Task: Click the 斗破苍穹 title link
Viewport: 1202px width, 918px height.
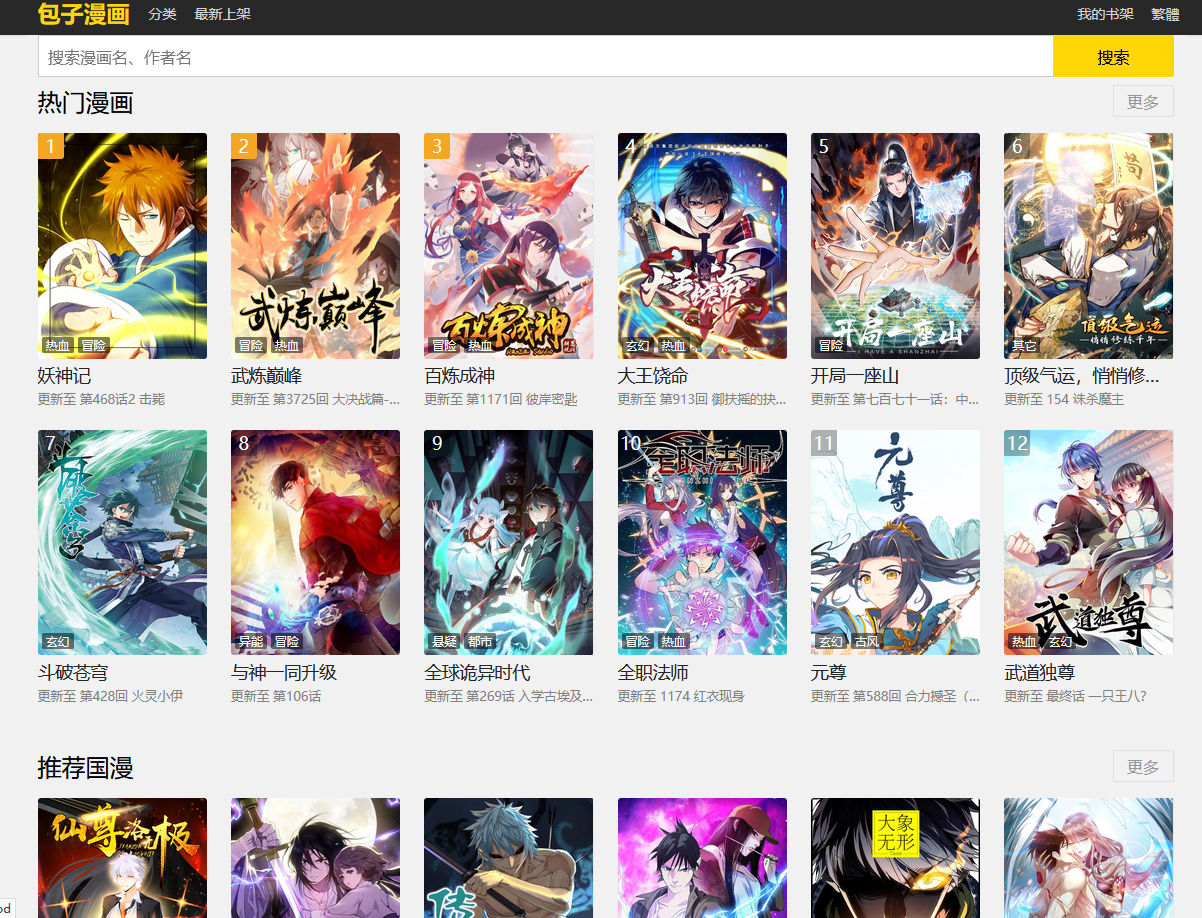Action: coord(73,673)
